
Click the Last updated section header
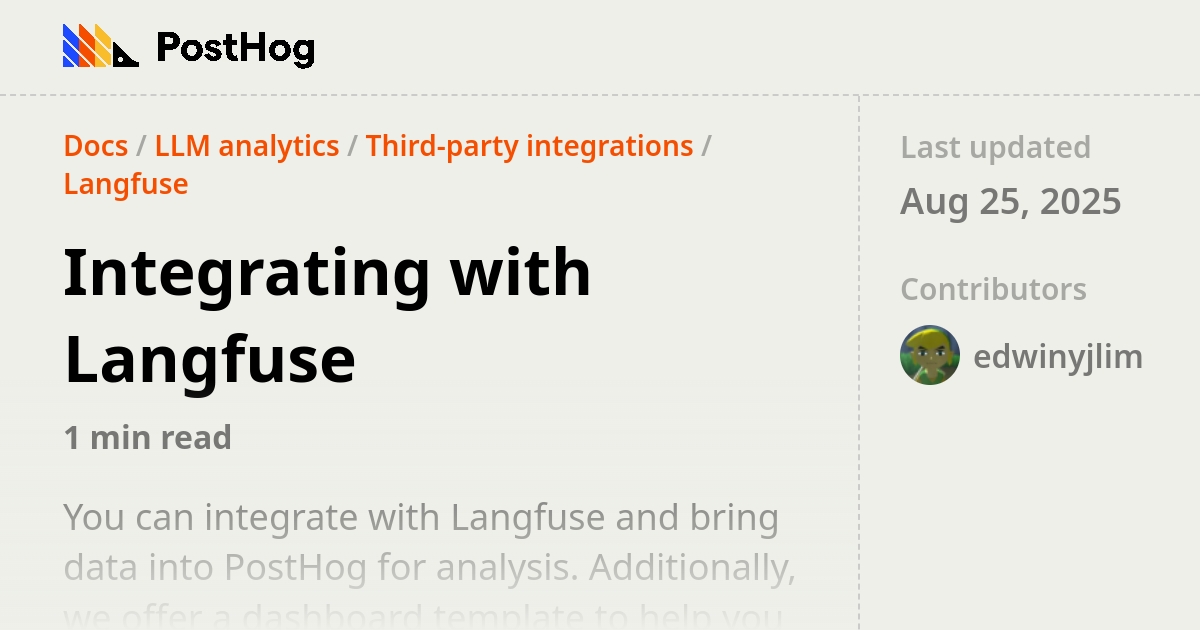pyautogui.click(x=995, y=147)
